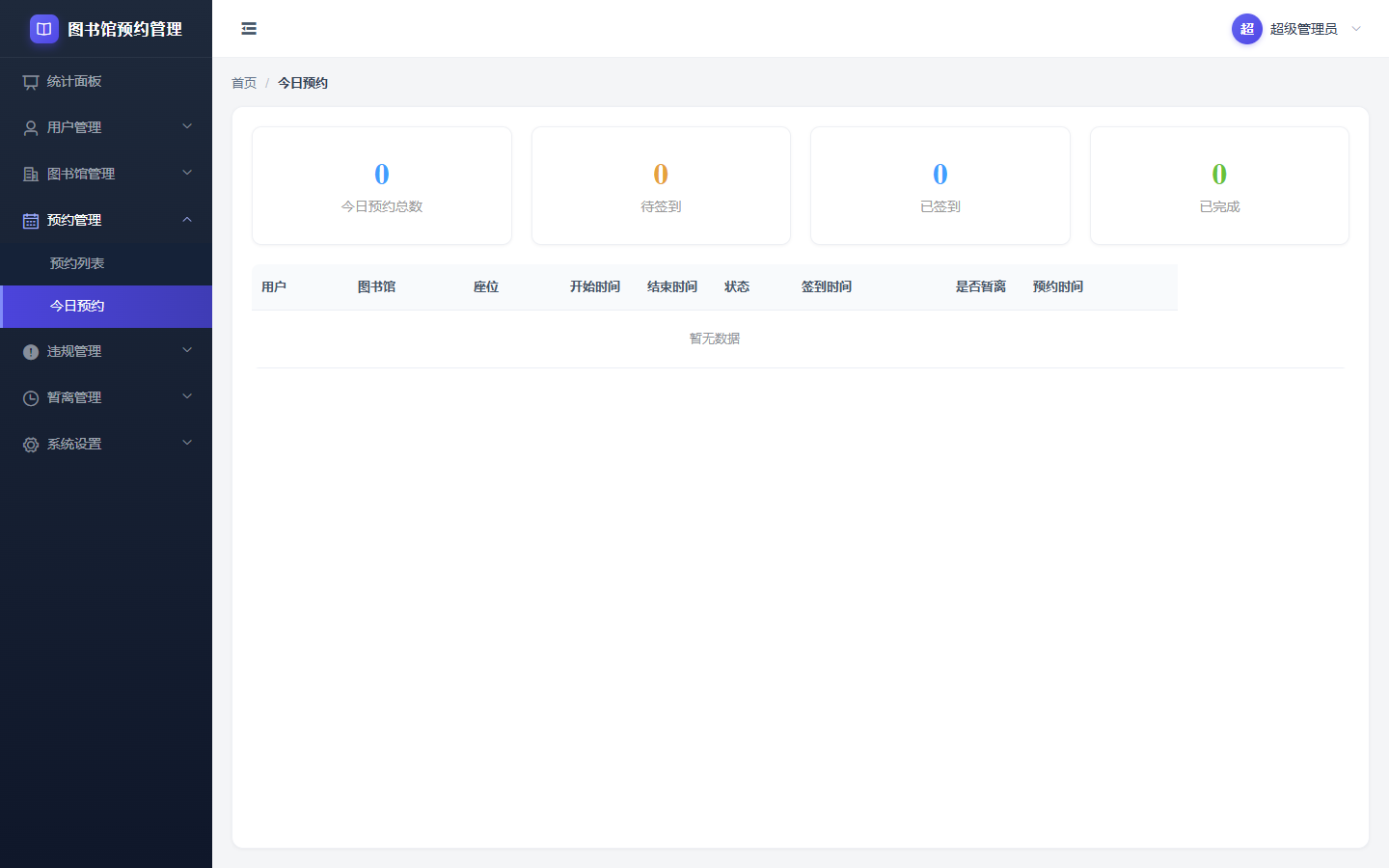Toggle the sidebar collapse hamburger icon
The height and width of the screenshot is (868, 1389).
(x=249, y=29)
